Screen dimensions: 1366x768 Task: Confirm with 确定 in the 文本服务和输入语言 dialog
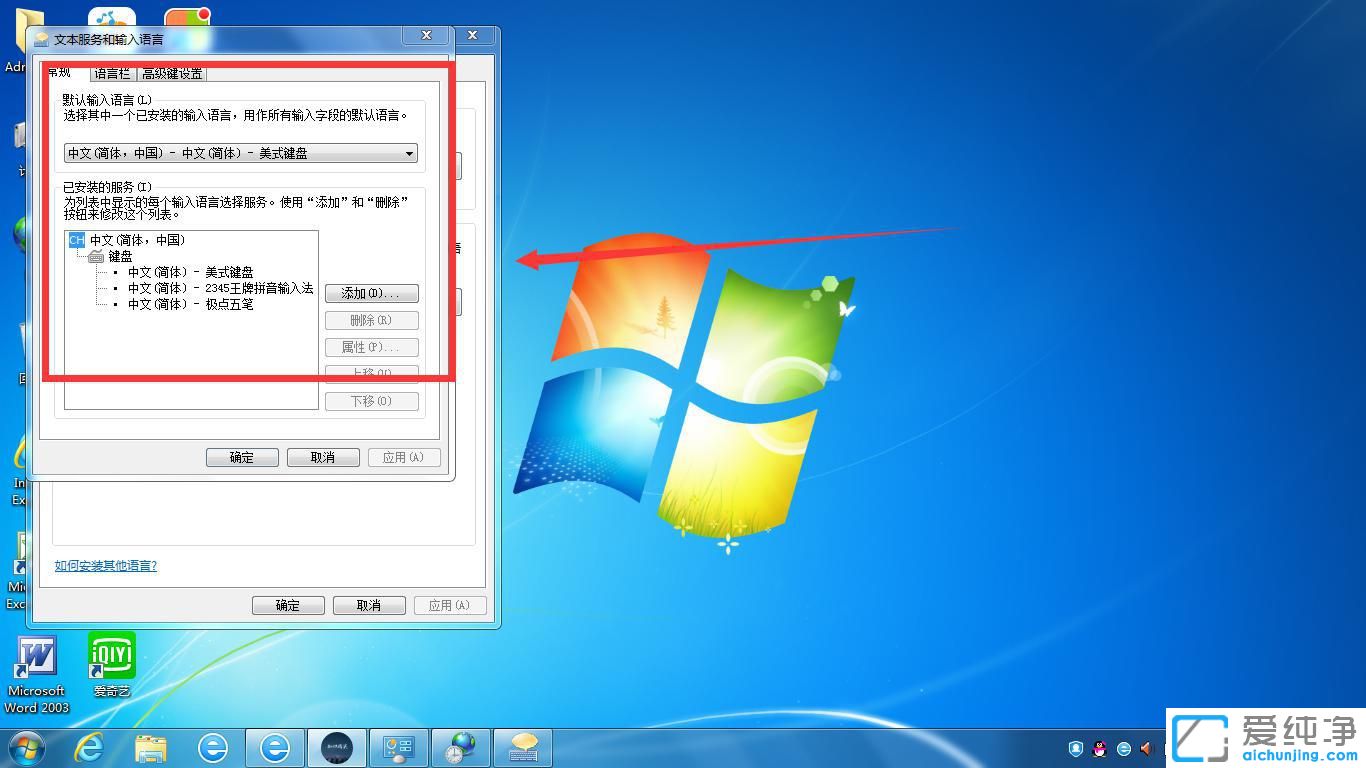[x=242, y=457]
